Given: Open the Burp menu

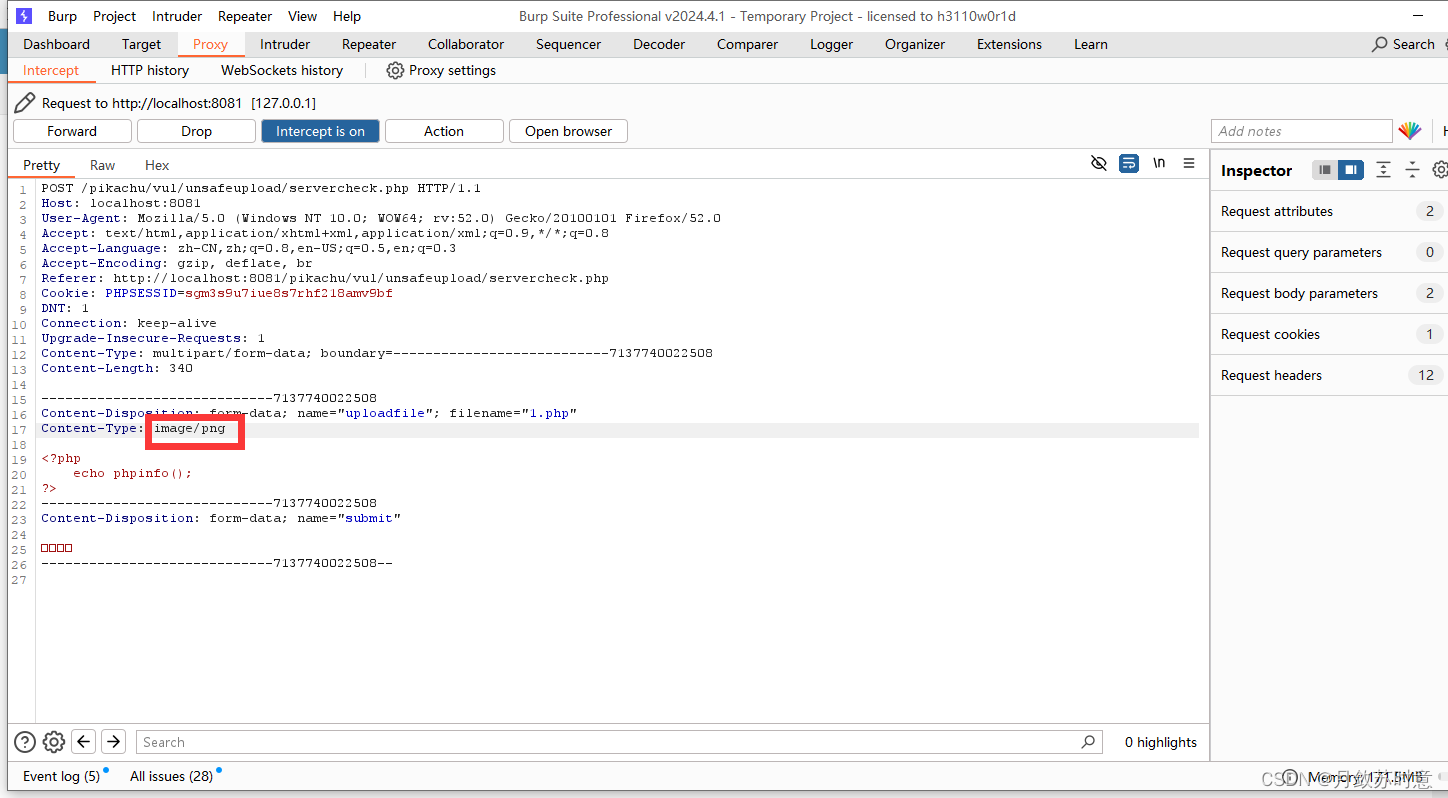Looking at the screenshot, I should 62,16.
